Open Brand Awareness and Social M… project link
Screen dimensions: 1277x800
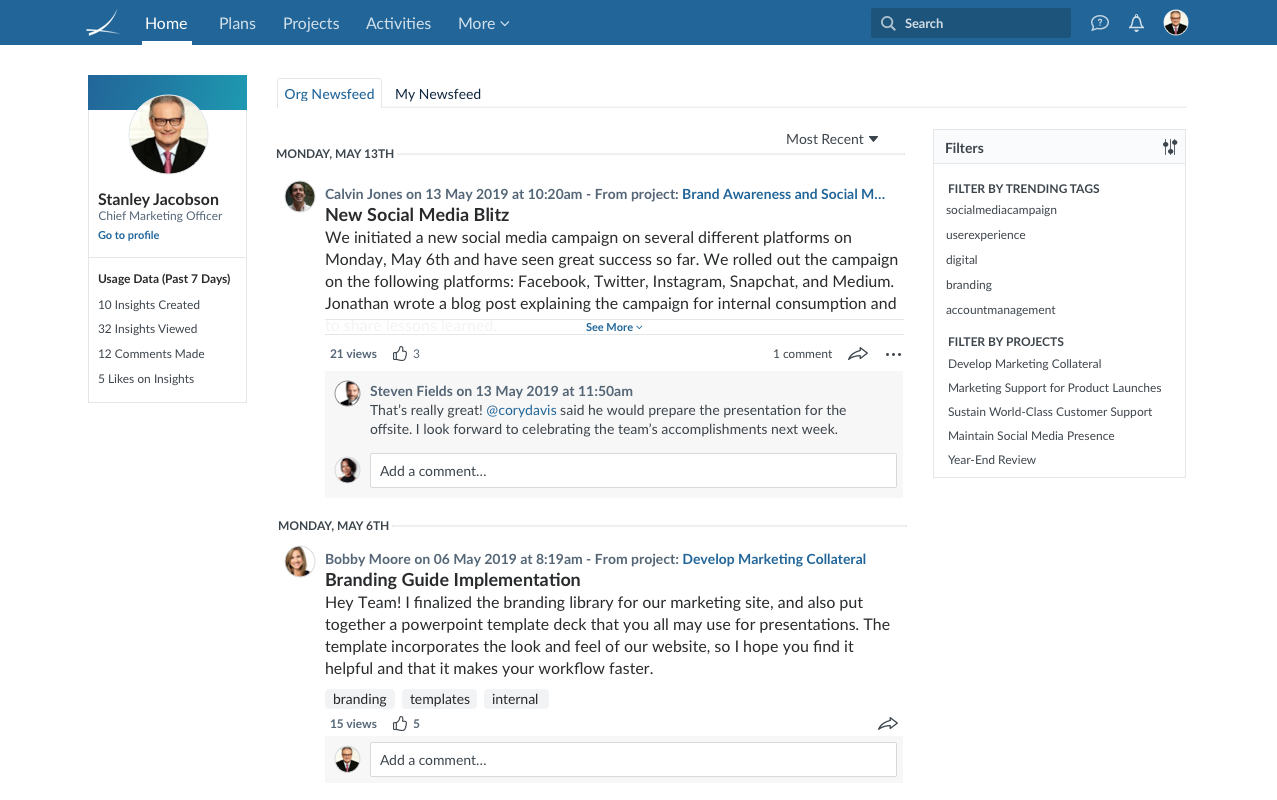[x=783, y=194]
